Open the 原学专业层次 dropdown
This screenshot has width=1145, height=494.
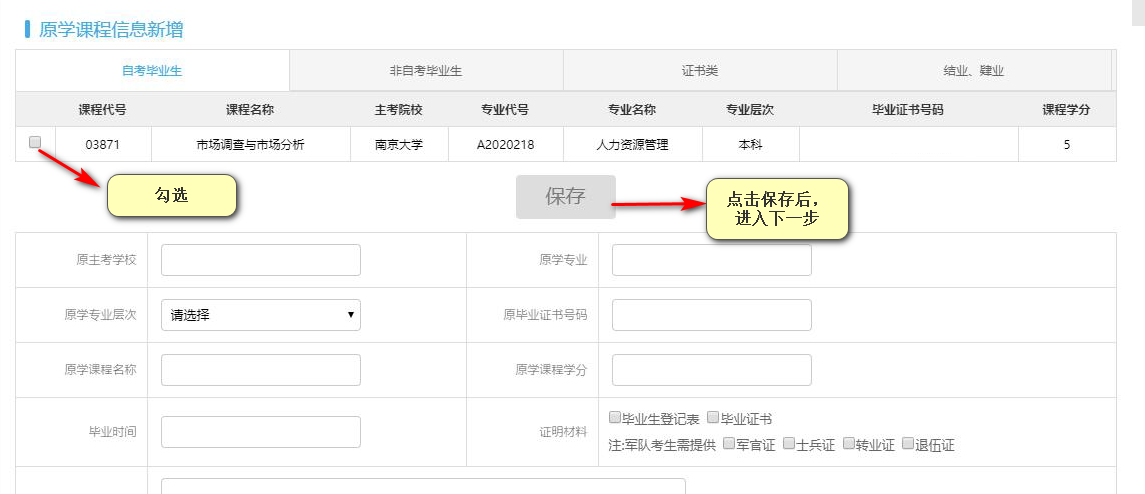(x=260, y=315)
